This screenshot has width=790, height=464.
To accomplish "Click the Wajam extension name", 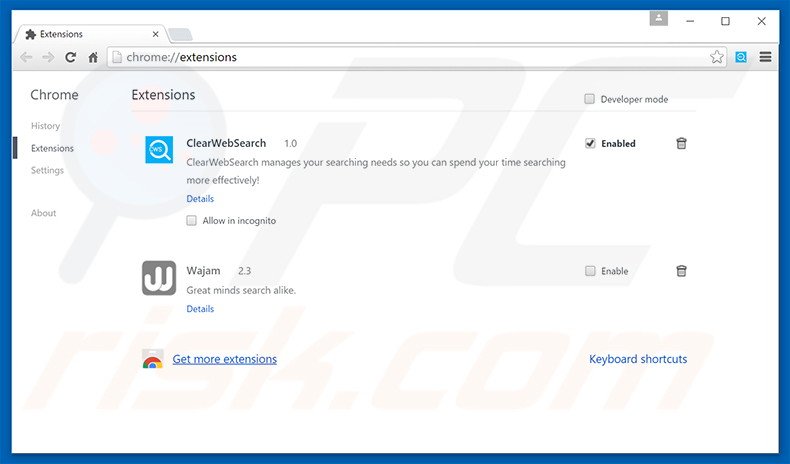I will pos(204,271).
